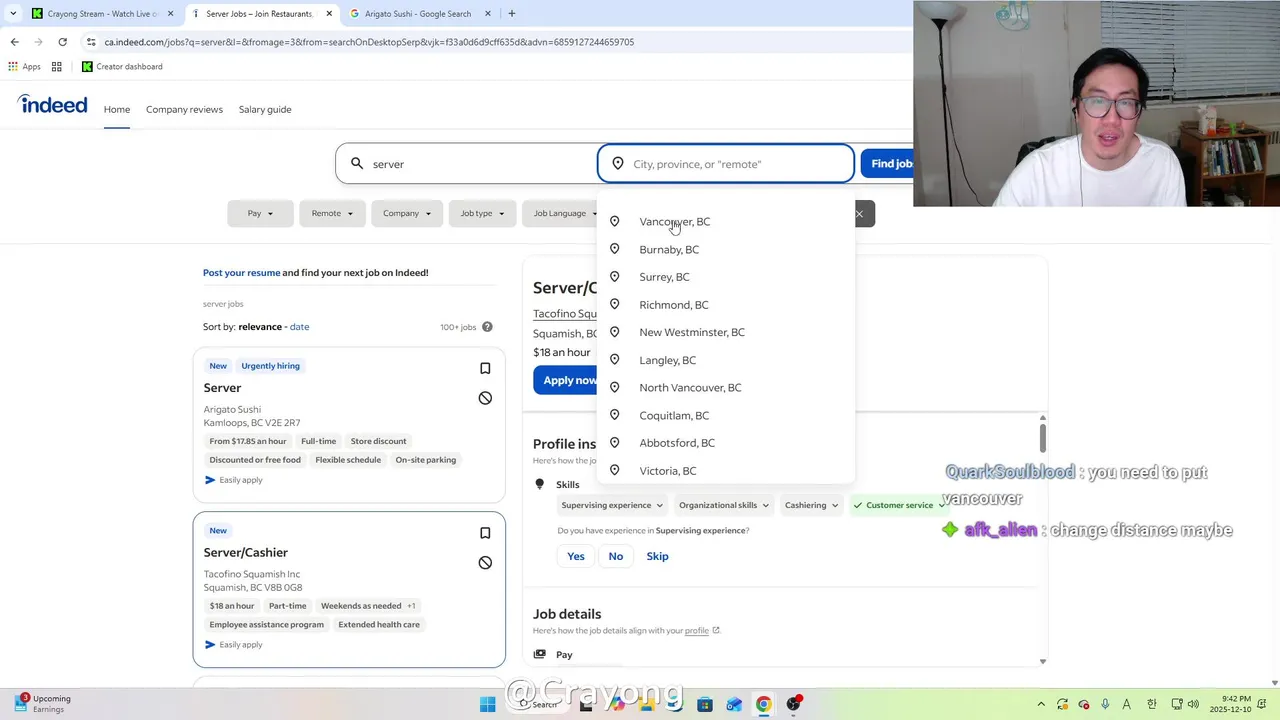Open Chrome from the taskbar
1280x720 pixels.
pos(763,704)
